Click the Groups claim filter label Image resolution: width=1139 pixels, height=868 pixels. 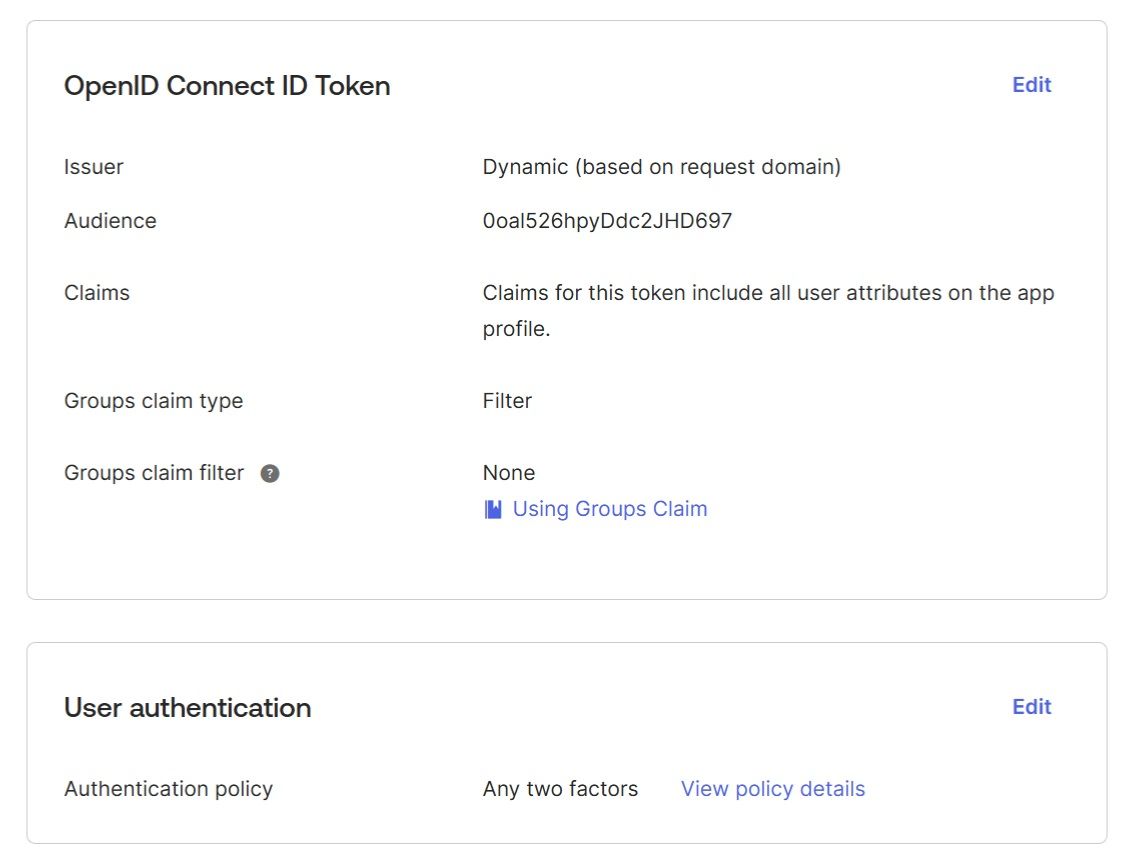[154, 473]
